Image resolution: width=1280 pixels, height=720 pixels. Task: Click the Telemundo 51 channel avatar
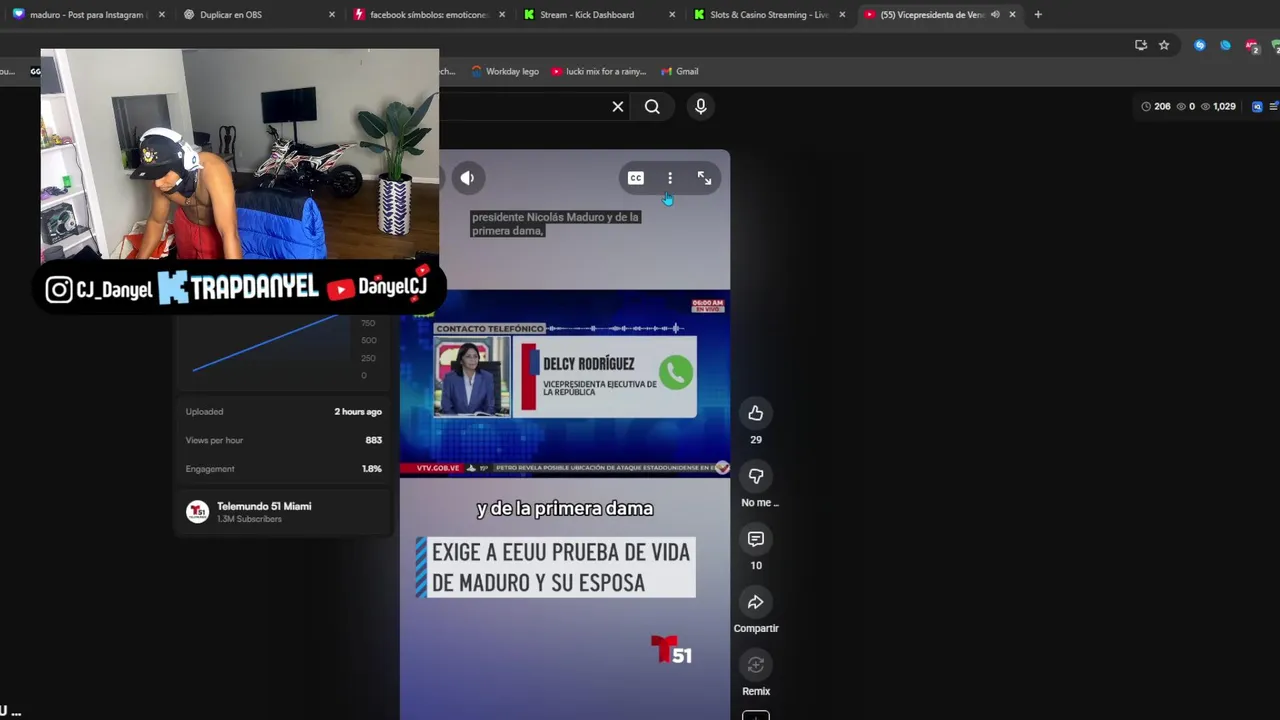197,512
